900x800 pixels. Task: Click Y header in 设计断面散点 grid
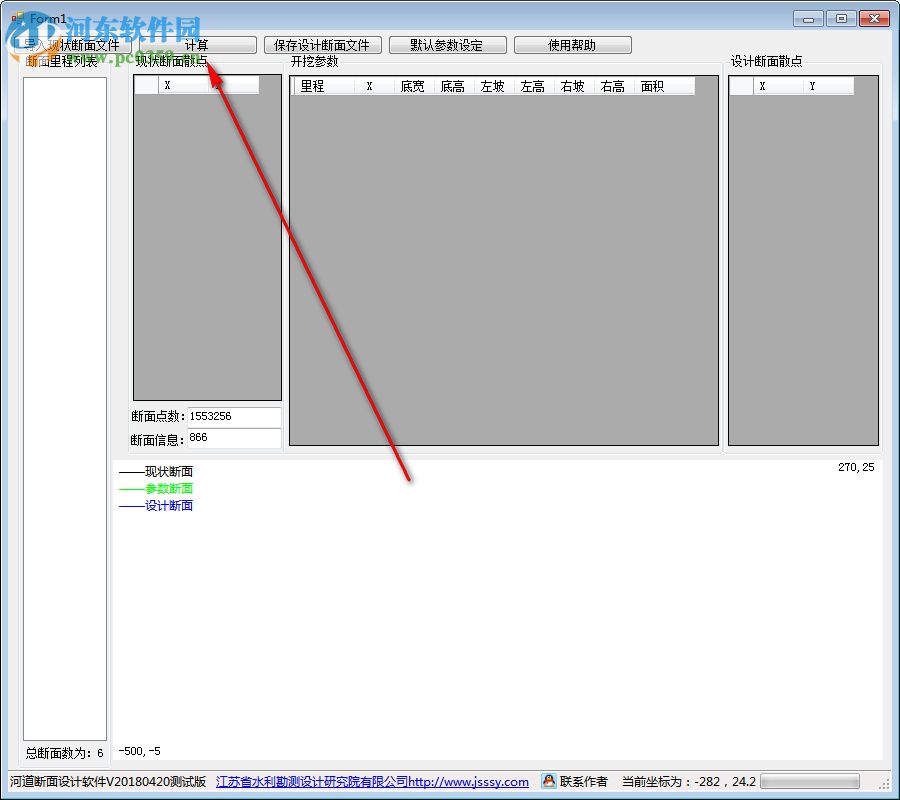coord(828,86)
